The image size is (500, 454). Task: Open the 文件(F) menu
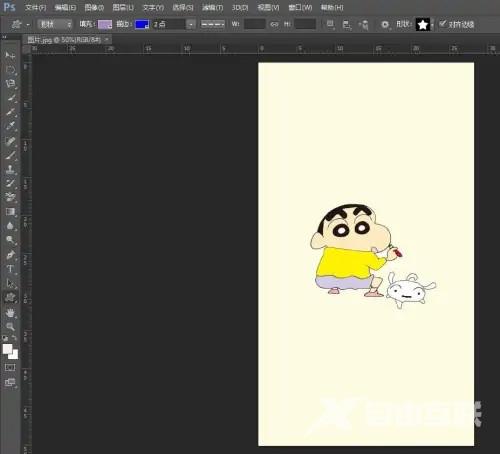35,7
